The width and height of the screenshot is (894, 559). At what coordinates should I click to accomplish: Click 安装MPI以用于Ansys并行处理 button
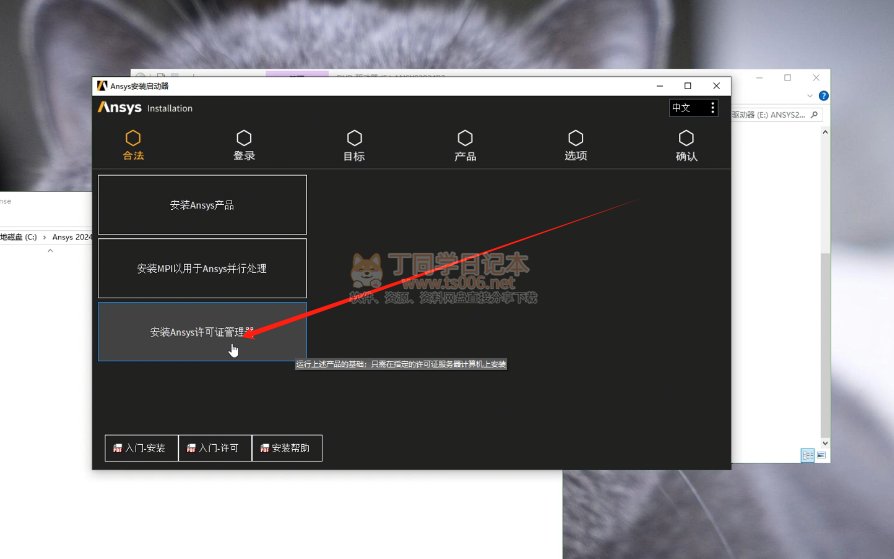[202, 268]
